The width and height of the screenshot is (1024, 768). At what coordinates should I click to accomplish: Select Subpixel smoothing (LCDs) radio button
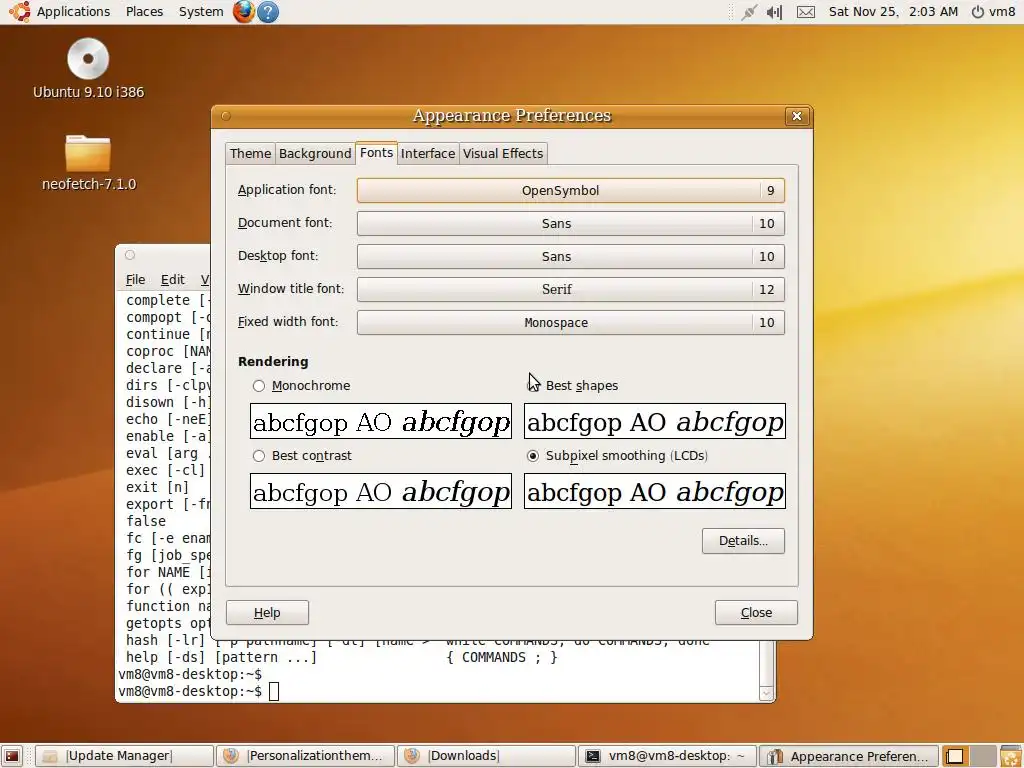click(533, 456)
